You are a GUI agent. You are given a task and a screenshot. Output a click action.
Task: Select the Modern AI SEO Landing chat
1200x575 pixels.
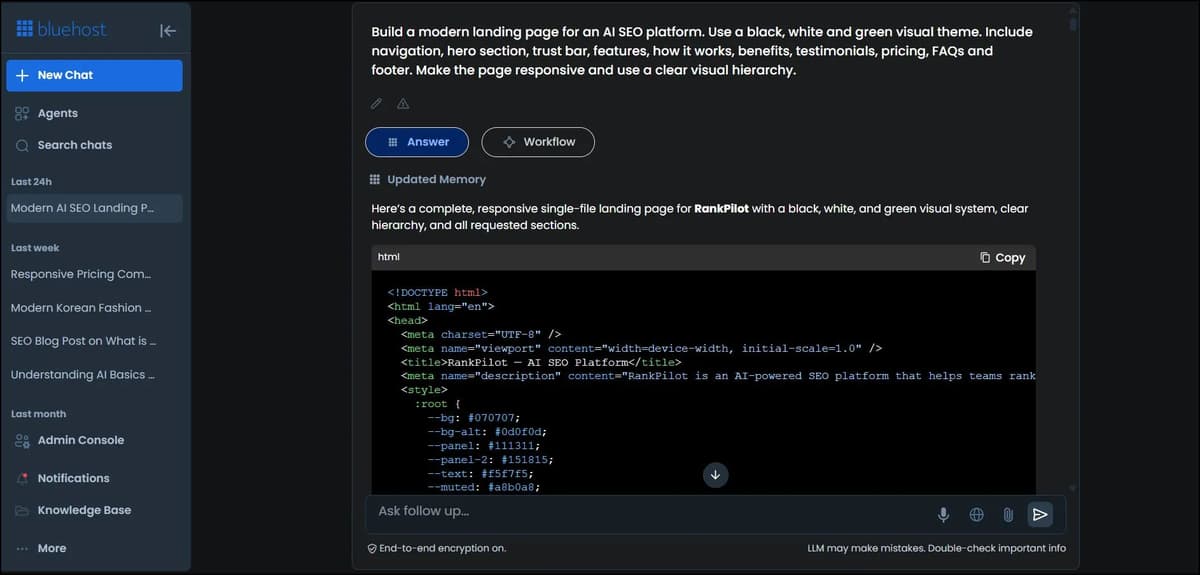[94, 208]
